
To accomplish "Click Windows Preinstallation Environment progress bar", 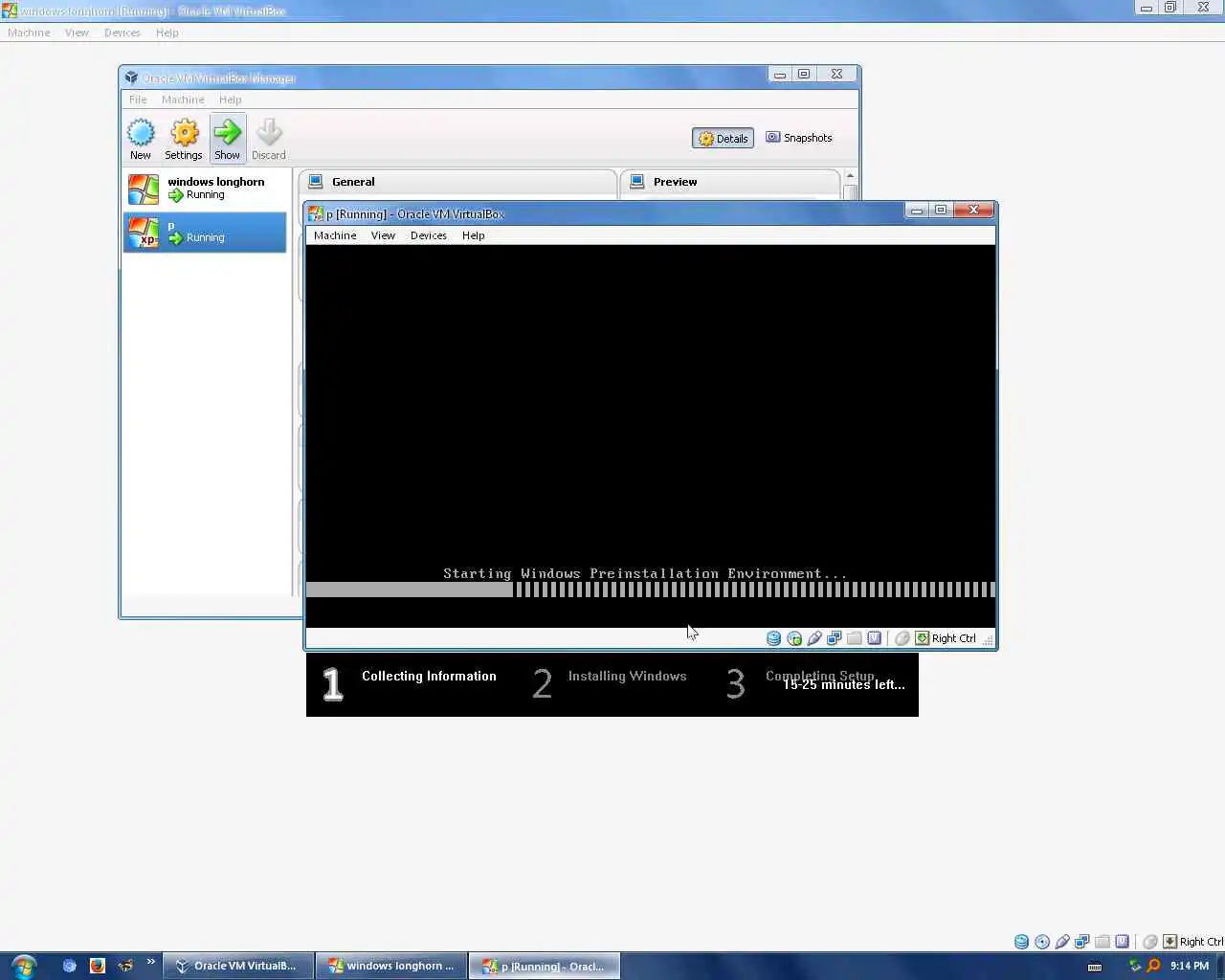I will tap(651, 590).
